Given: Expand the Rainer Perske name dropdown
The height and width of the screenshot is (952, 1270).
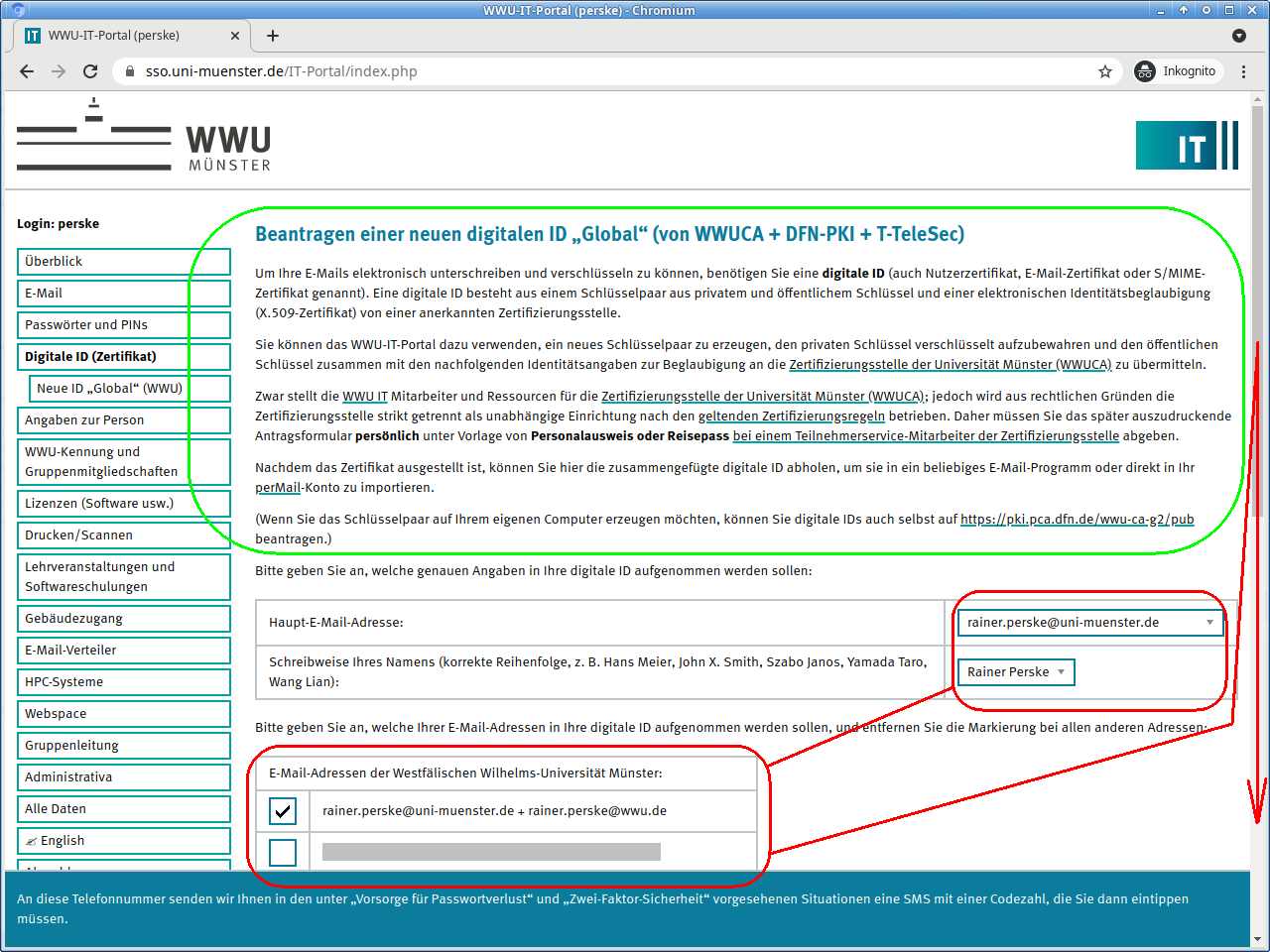Looking at the screenshot, I should click(x=1015, y=672).
